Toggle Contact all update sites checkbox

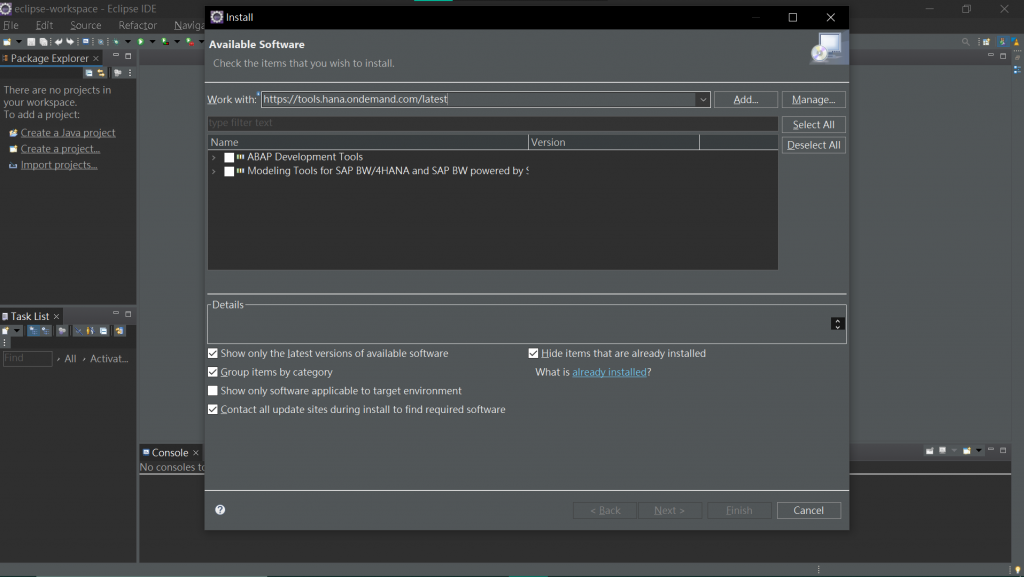coord(213,409)
